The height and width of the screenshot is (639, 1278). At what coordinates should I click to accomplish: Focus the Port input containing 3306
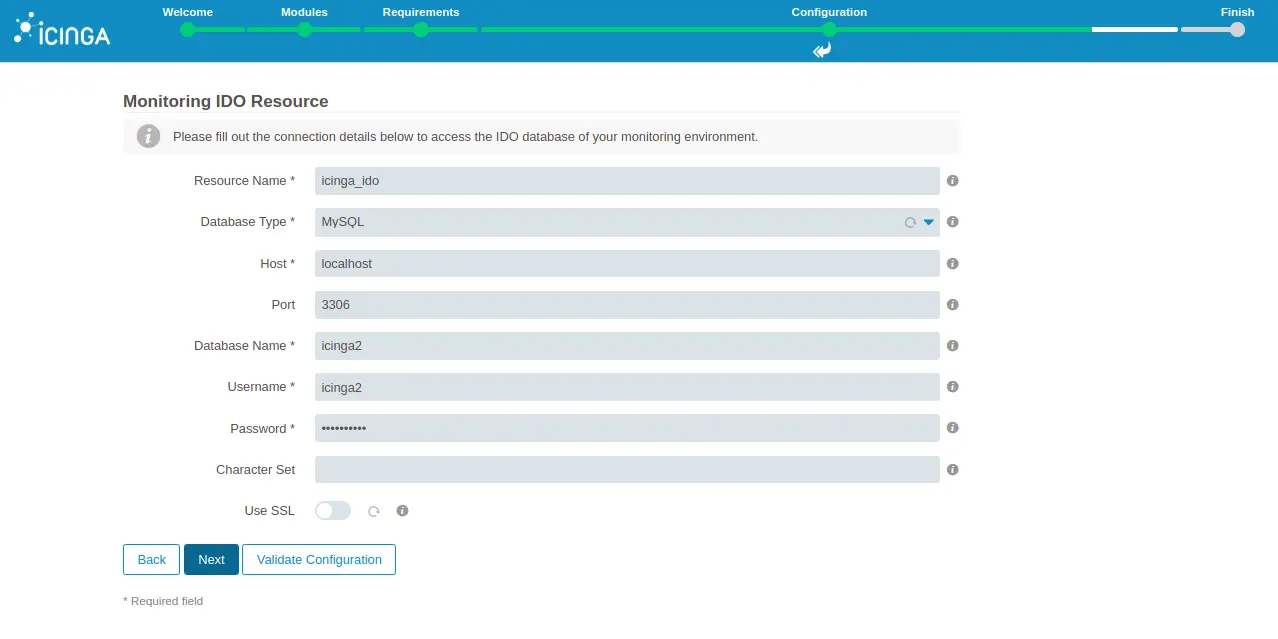click(x=627, y=305)
